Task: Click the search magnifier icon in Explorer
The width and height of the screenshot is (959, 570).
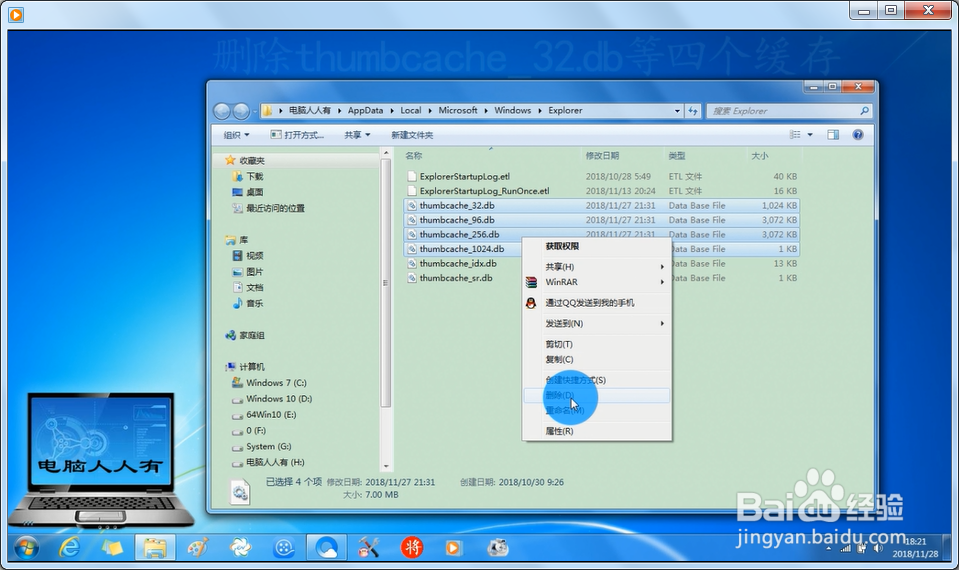Action: tap(864, 111)
